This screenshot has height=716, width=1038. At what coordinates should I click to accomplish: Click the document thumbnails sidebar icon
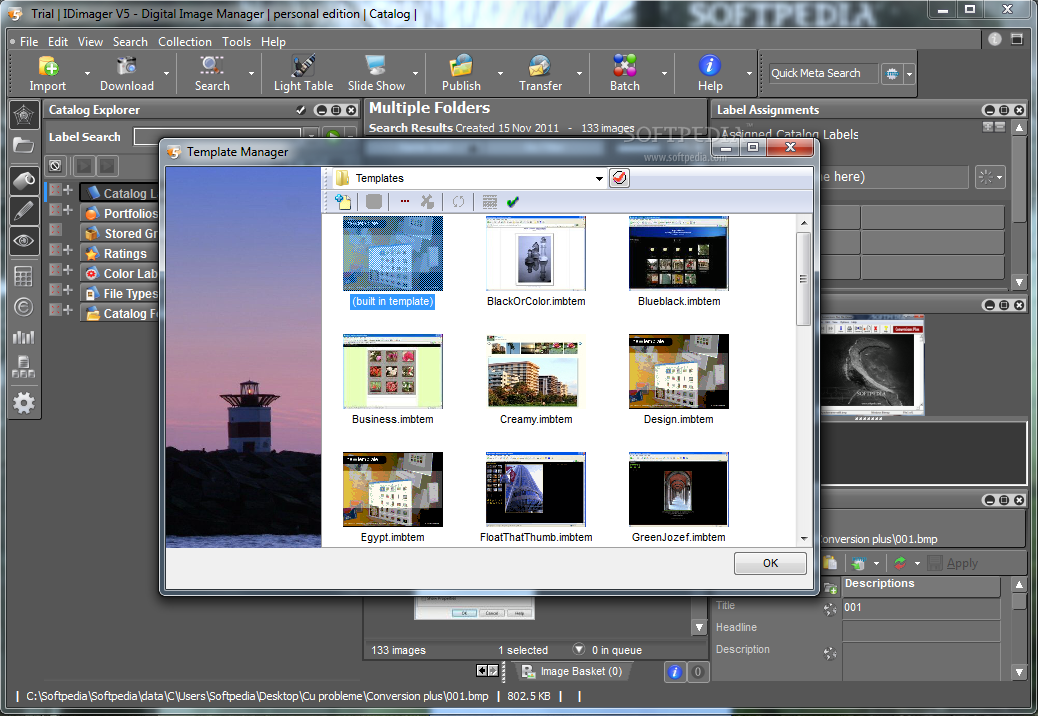click(24, 367)
